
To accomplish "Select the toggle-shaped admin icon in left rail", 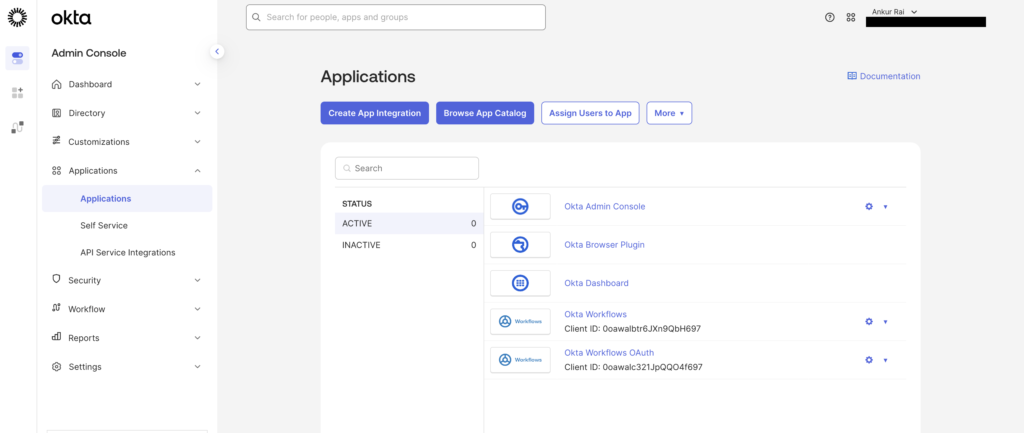I will [x=17, y=58].
